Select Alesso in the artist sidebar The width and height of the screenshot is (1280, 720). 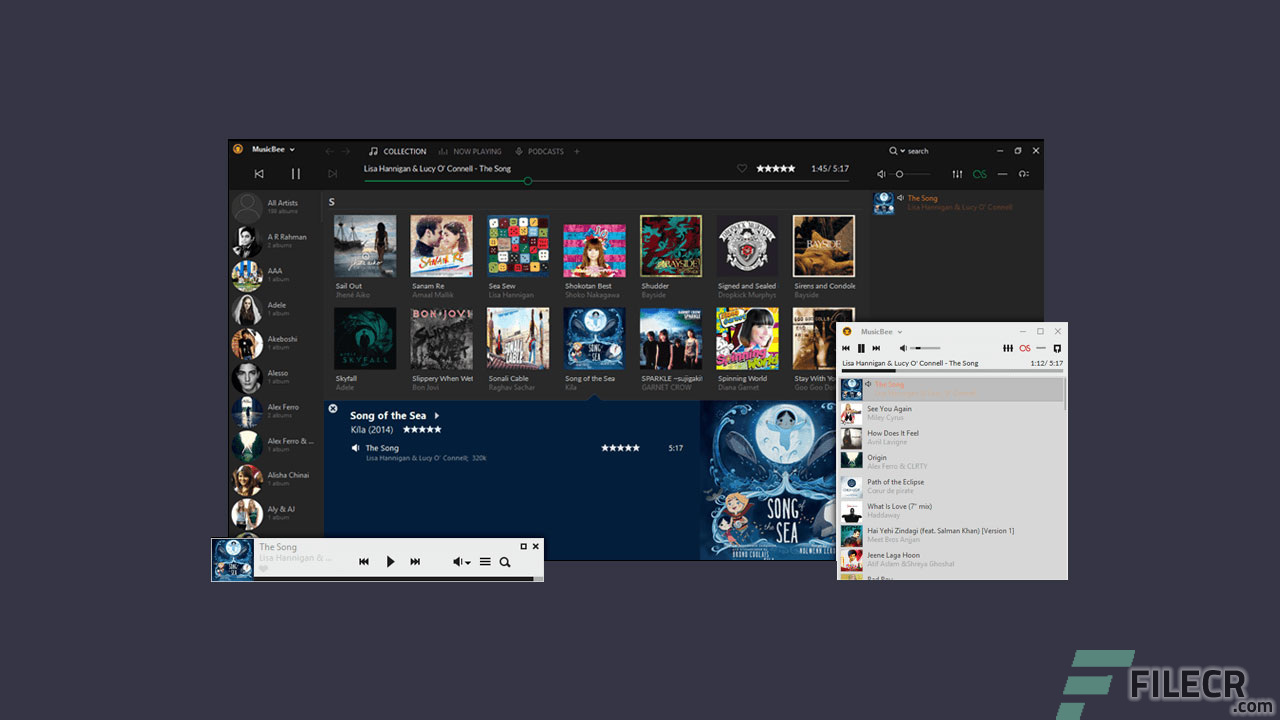[x=276, y=377]
